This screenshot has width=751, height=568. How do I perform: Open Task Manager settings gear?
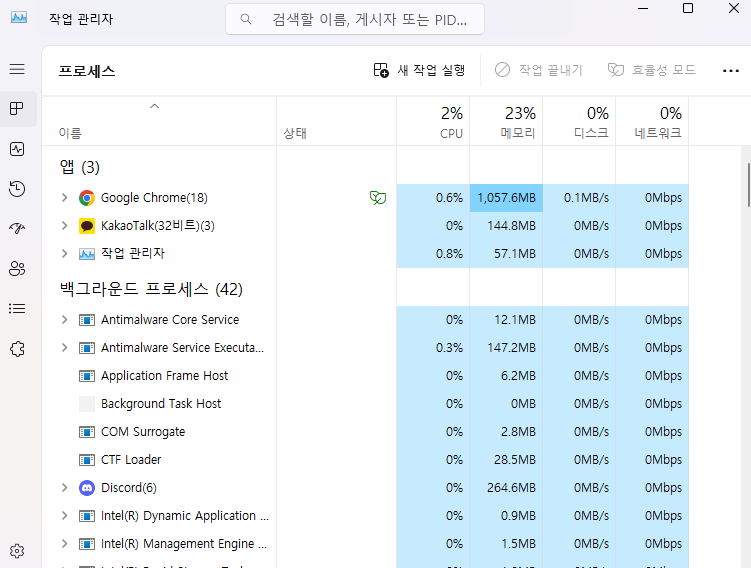click(x=17, y=551)
